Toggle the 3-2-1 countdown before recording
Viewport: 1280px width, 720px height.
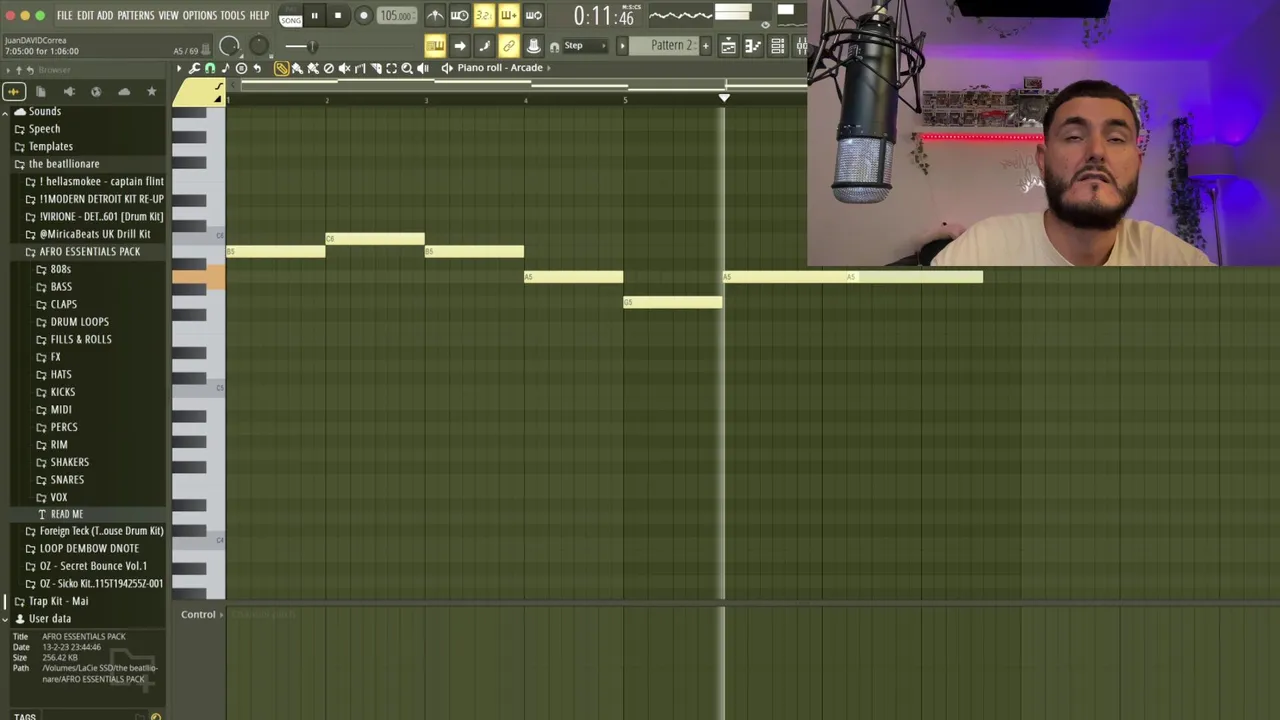[x=484, y=15]
